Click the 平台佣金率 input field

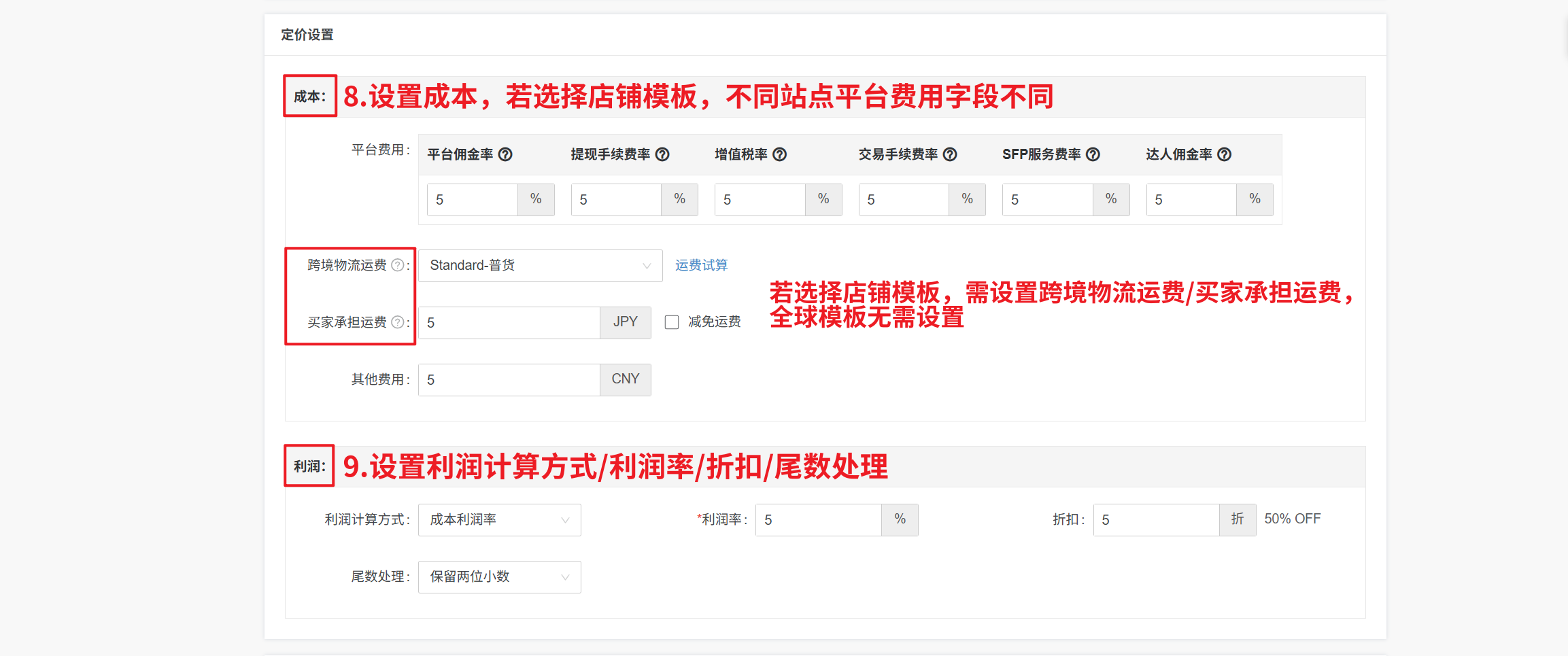(473, 200)
